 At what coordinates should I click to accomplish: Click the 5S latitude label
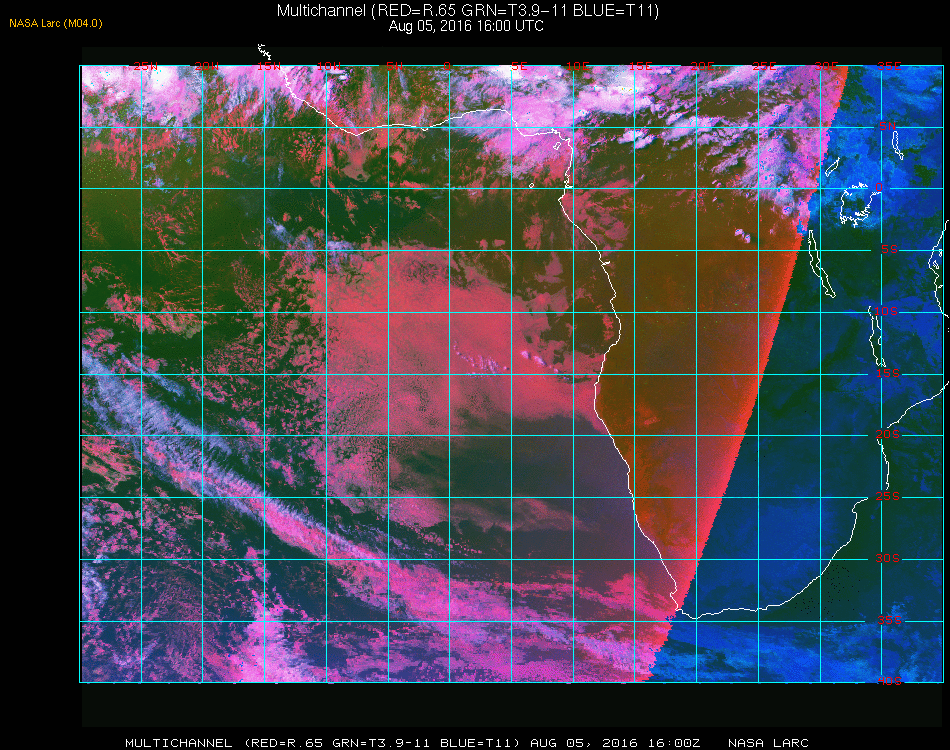(889, 250)
